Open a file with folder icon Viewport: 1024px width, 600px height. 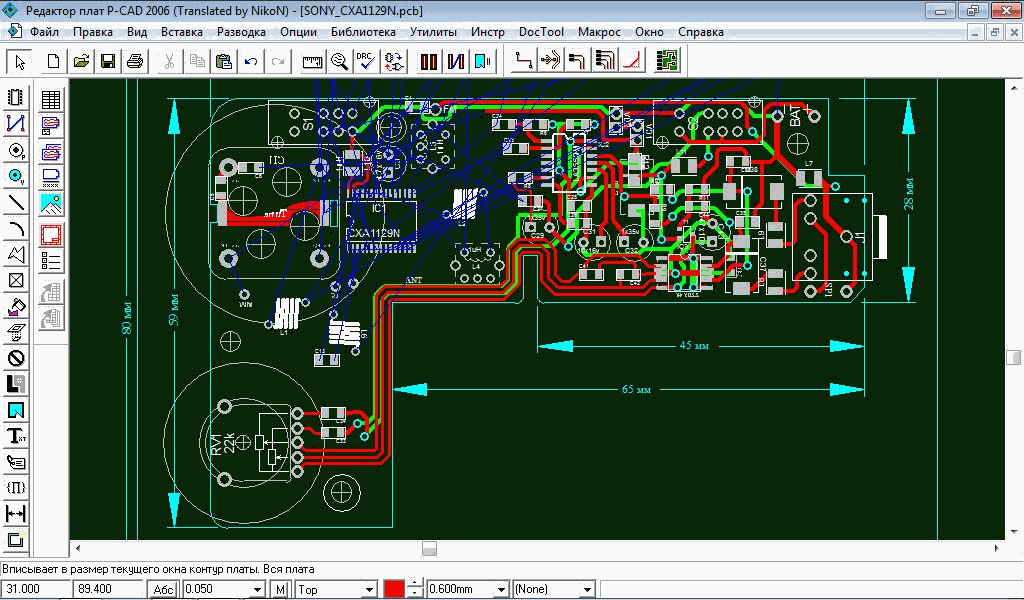pyautogui.click(x=81, y=61)
